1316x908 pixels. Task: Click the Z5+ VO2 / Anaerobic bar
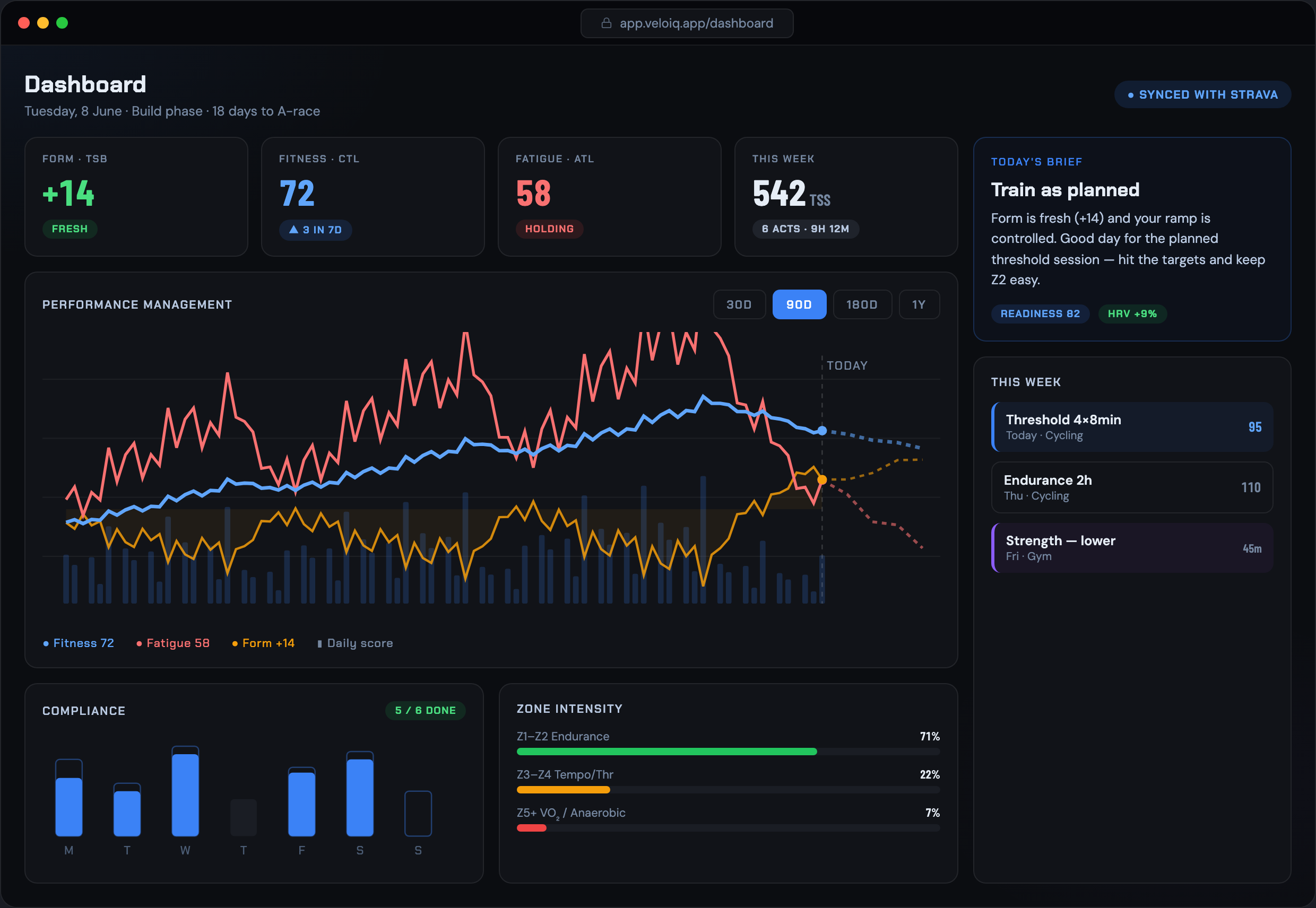(728, 828)
